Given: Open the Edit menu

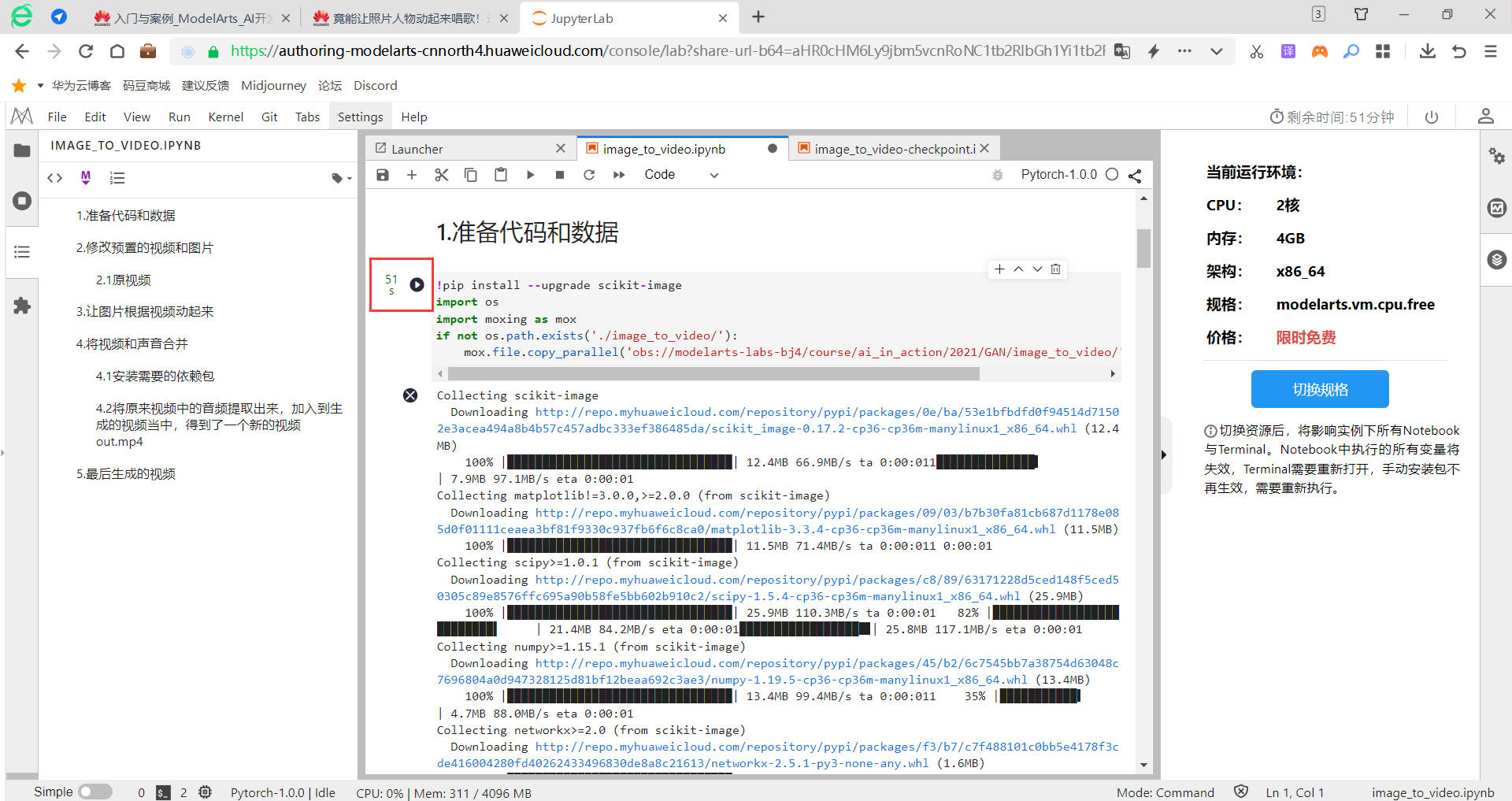Looking at the screenshot, I should [95, 117].
